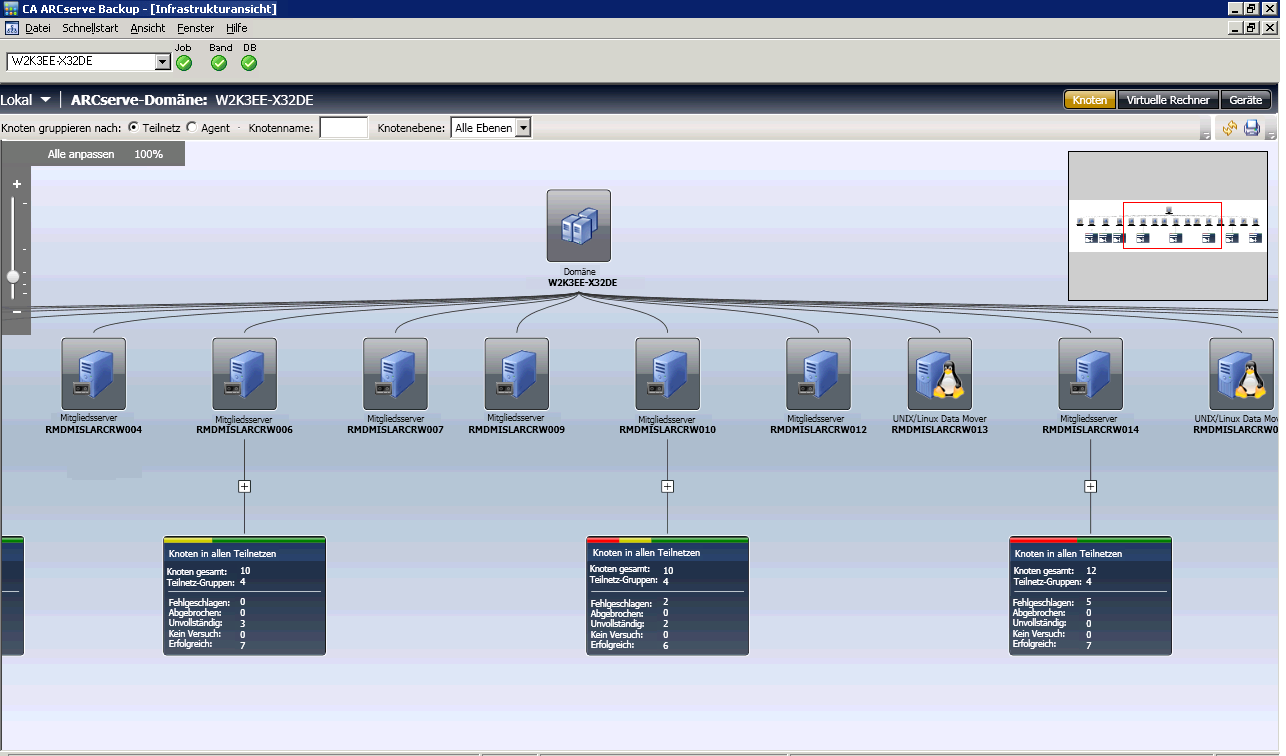Screen dimensions: 1286x756
Task: Click the zoom slider handle
Action: [13, 276]
